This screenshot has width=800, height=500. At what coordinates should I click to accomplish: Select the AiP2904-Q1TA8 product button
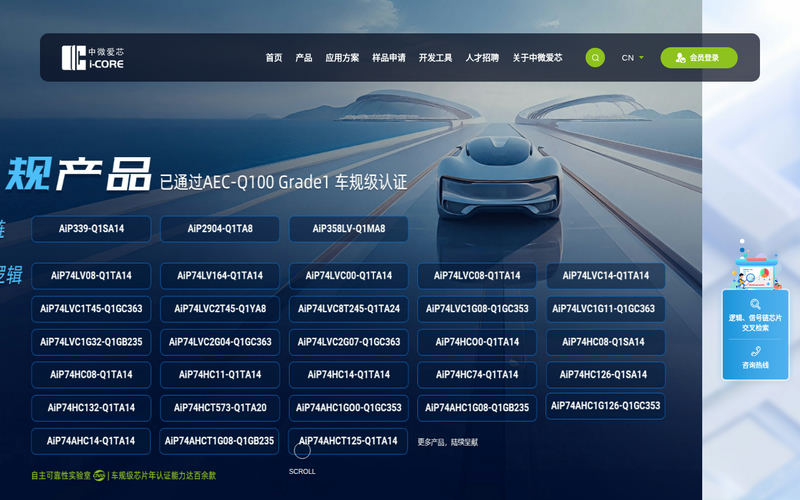pyautogui.click(x=220, y=229)
